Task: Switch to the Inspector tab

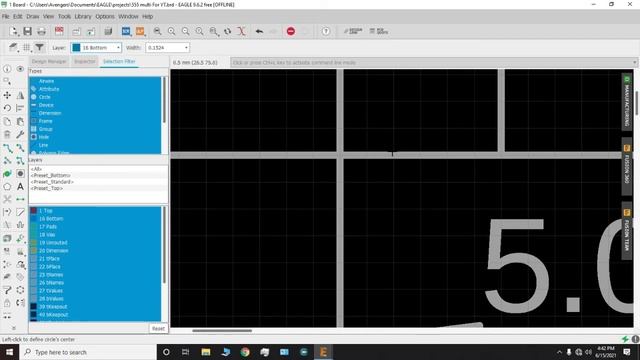Action: (x=84, y=61)
